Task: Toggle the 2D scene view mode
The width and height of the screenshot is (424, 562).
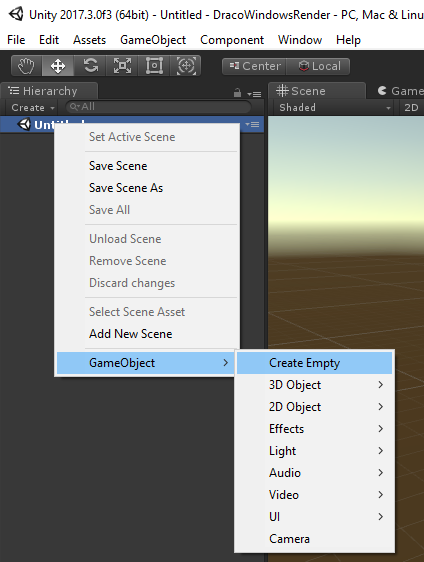Action: point(411,108)
